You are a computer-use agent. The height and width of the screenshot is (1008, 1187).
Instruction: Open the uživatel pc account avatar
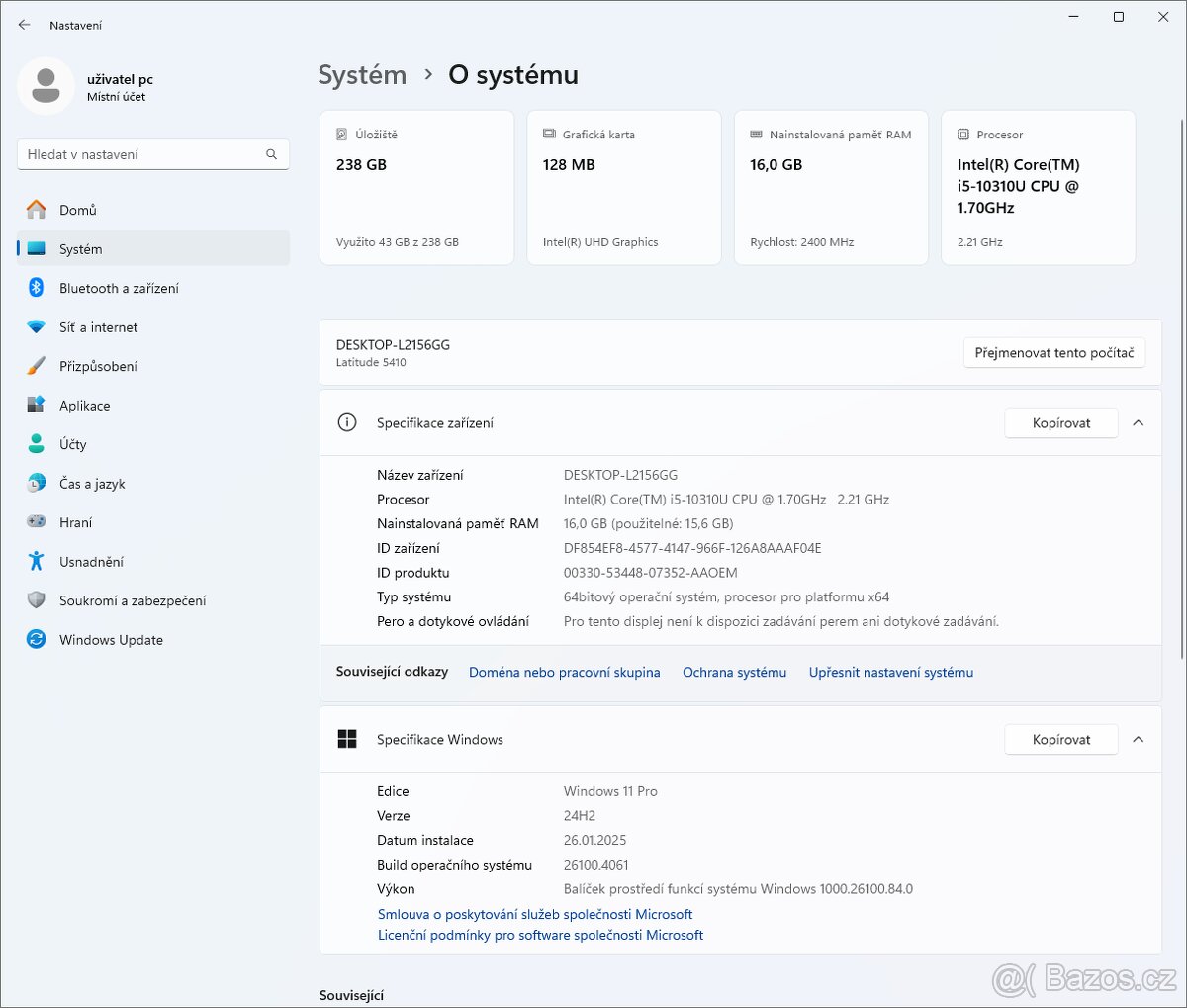pos(46,85)
